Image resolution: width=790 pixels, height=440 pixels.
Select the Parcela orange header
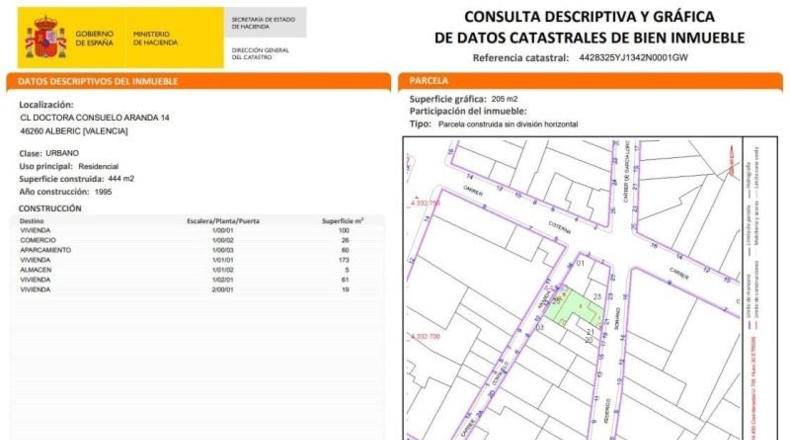(x=590, y=81)
